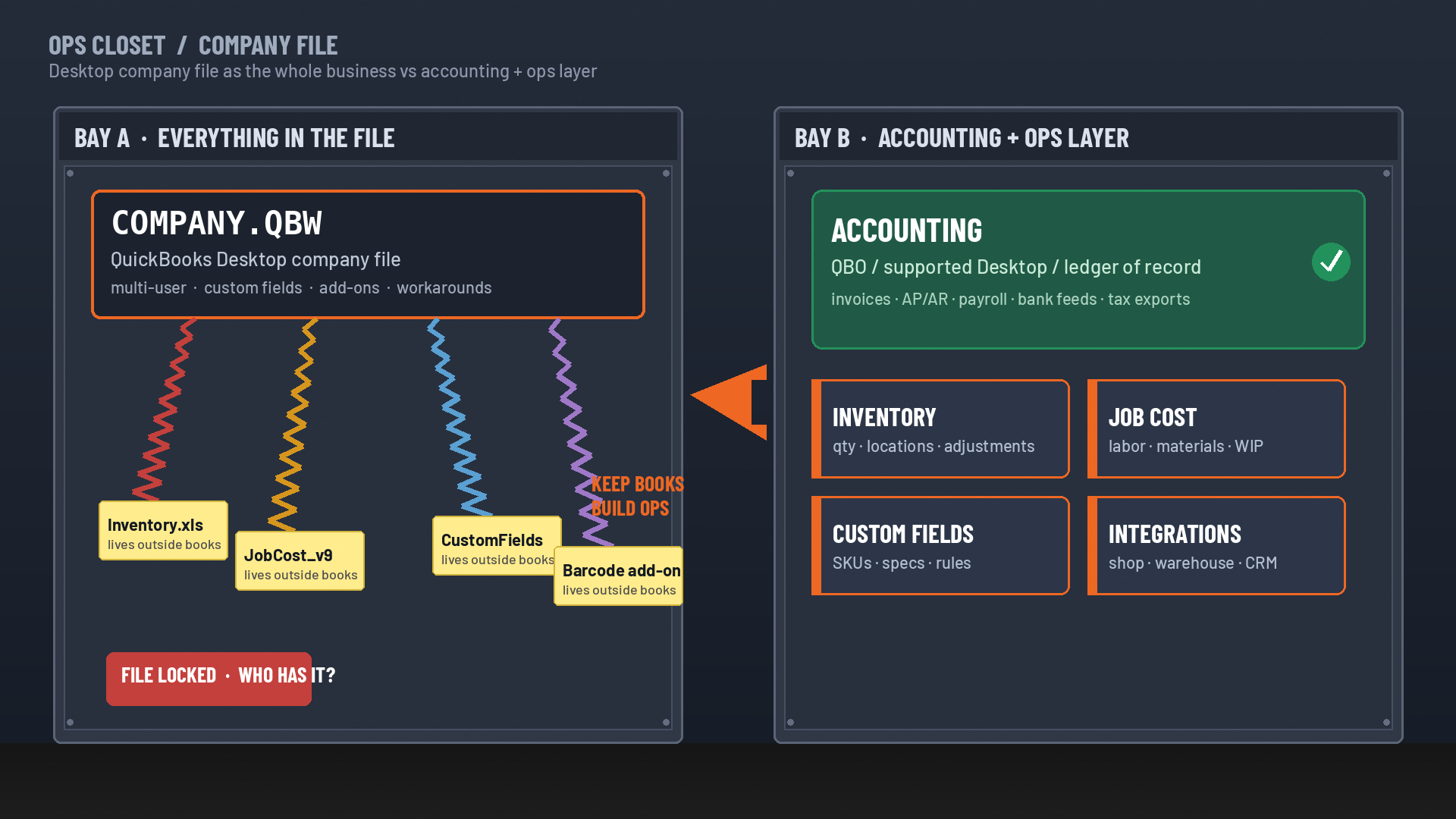Click the Inventory.xls sticky note

pyautogui.click(x=163, y=531)
